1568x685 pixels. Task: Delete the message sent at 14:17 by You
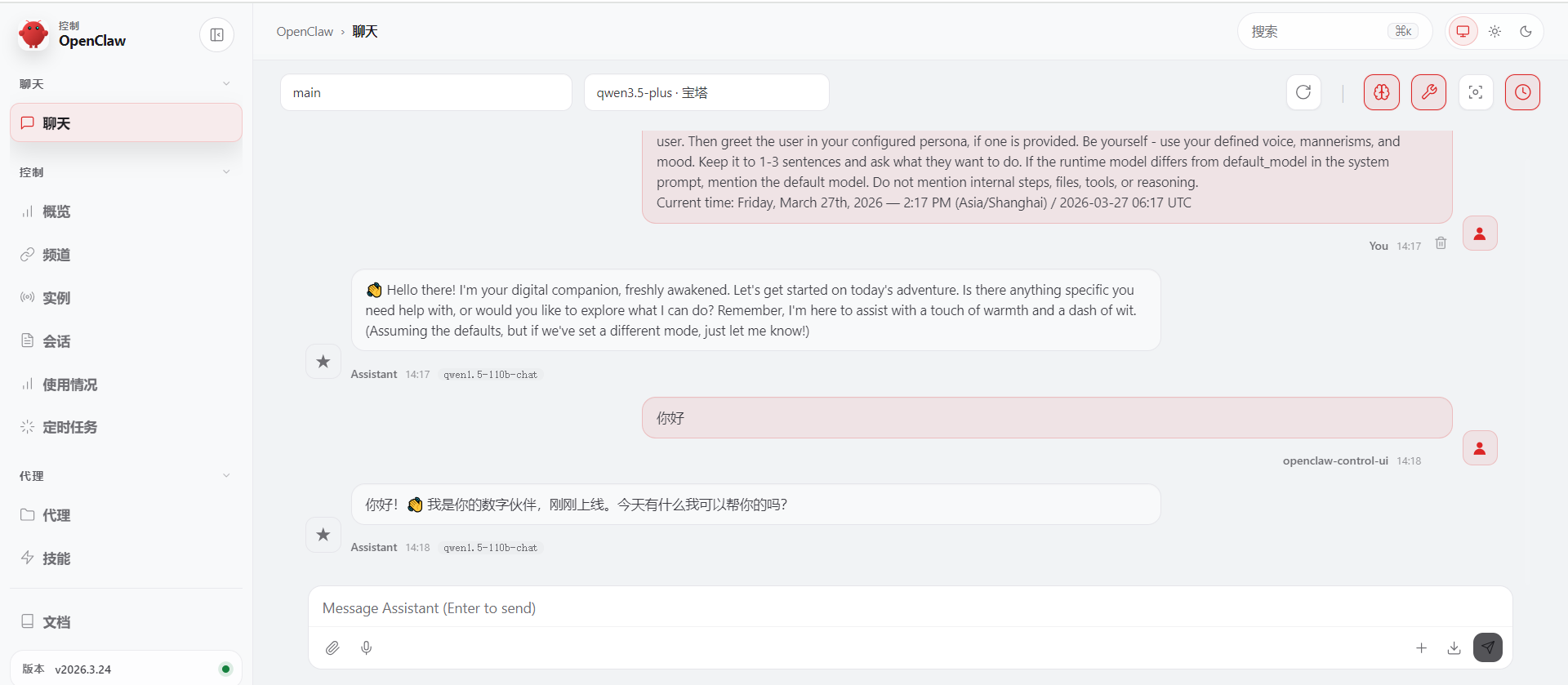coord(1441,243)
